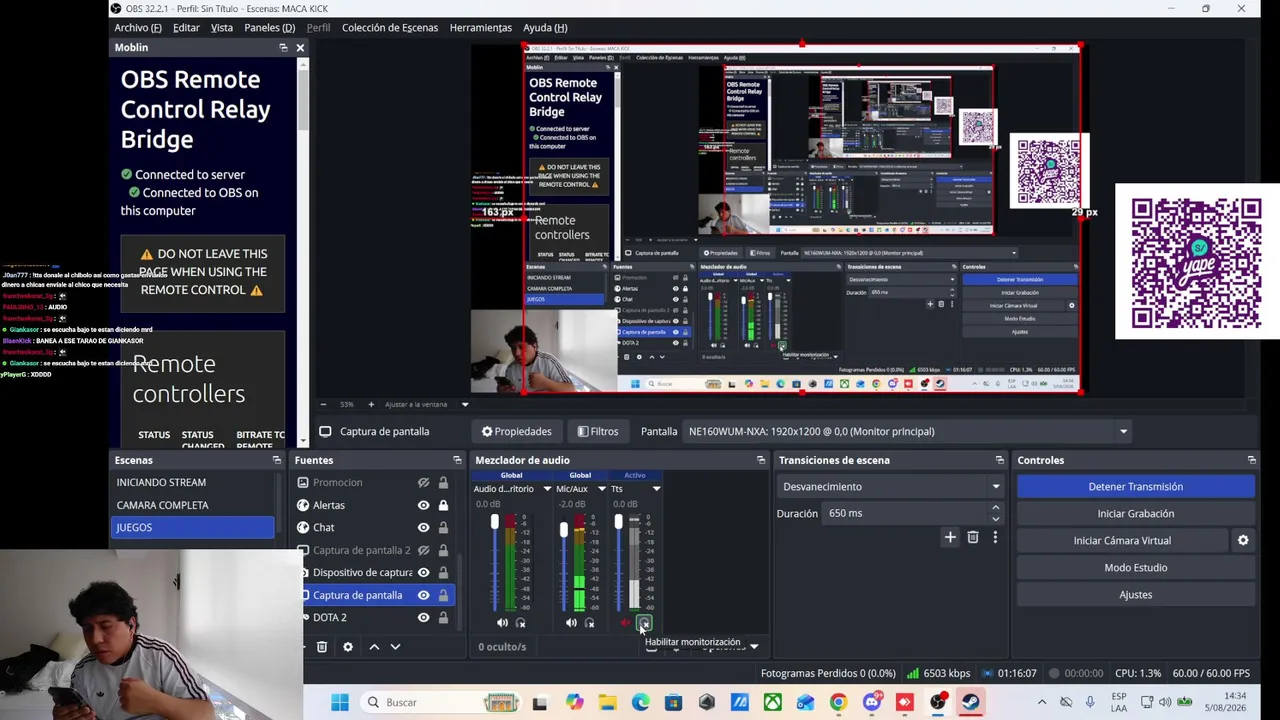Open the Paneles menu
1280x720 pixels.
click(269, 28)
